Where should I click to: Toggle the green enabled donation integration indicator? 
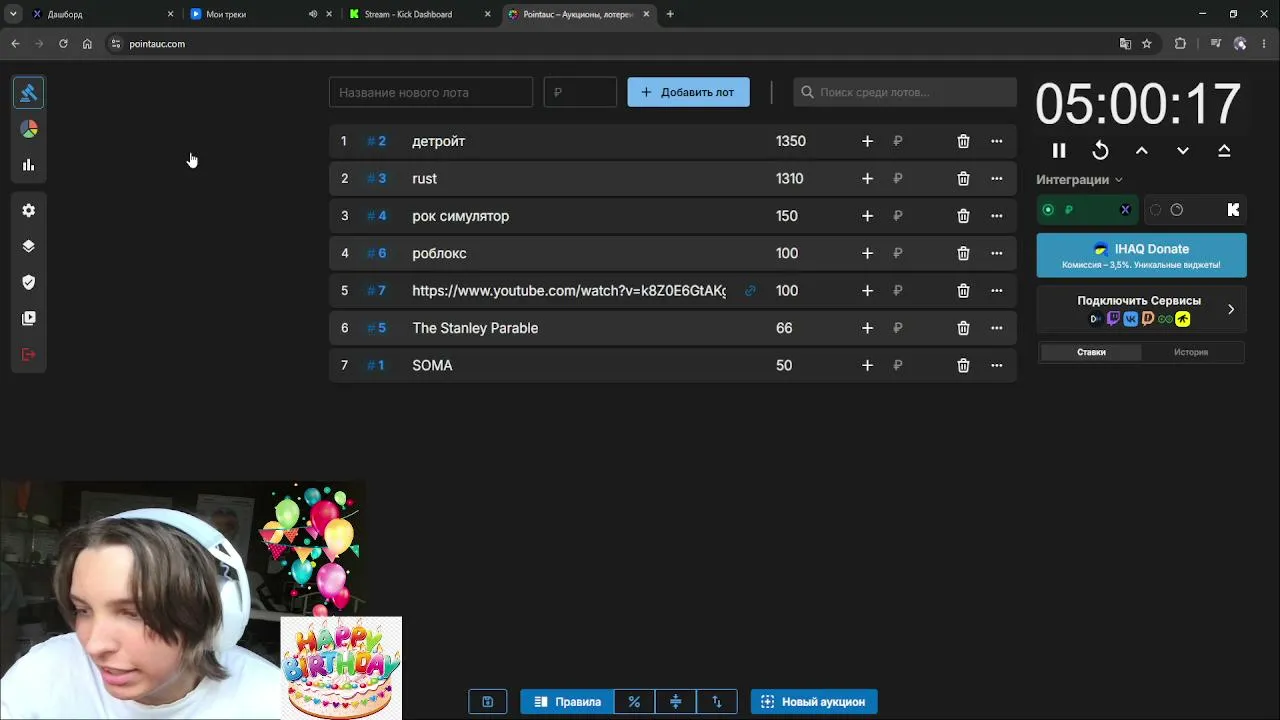[1048, 210]
